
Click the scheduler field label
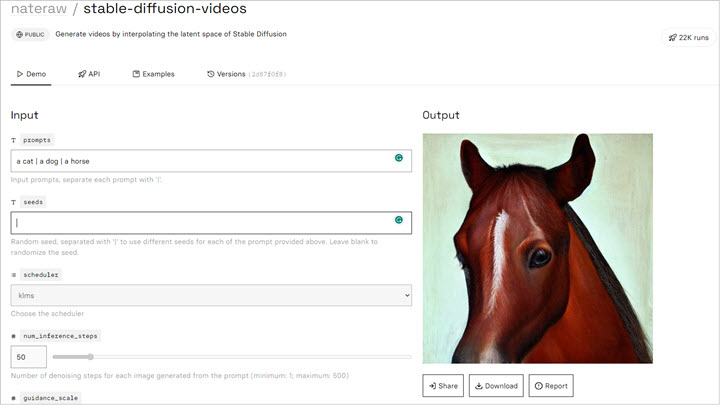click(x=41, y=275)
